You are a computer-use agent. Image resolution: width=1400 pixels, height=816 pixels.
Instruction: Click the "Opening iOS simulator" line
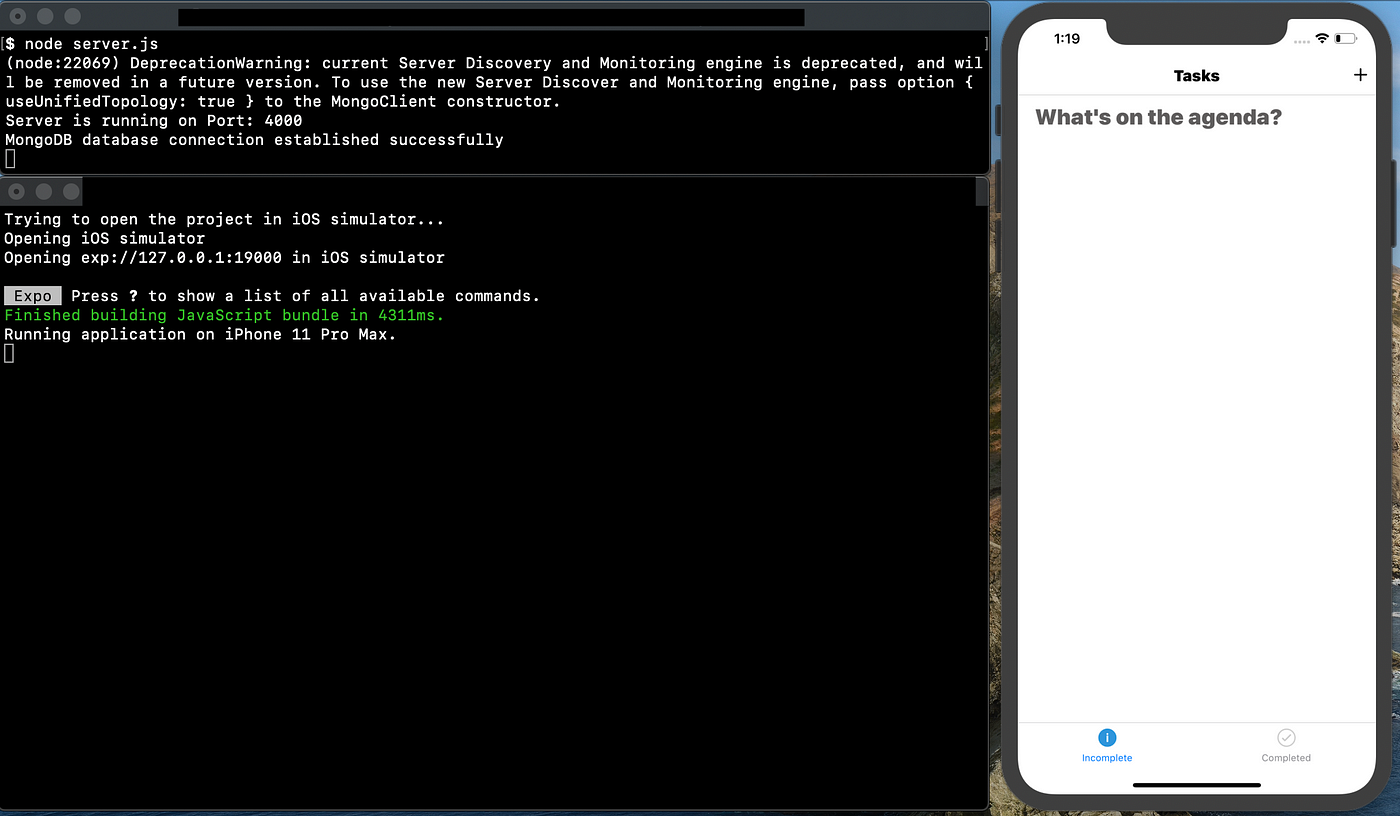(104, 239)
